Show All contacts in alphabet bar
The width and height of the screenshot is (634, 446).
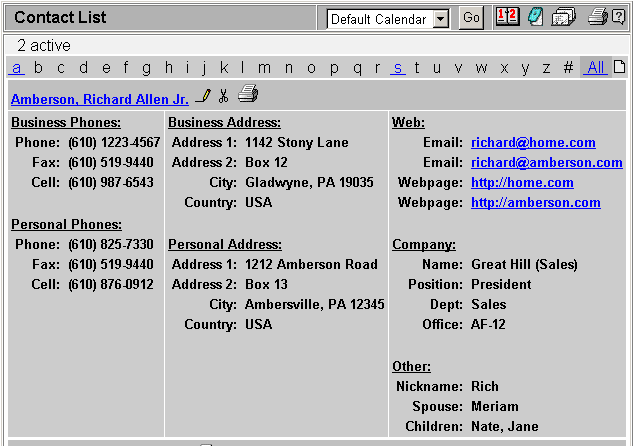[596, 68]
